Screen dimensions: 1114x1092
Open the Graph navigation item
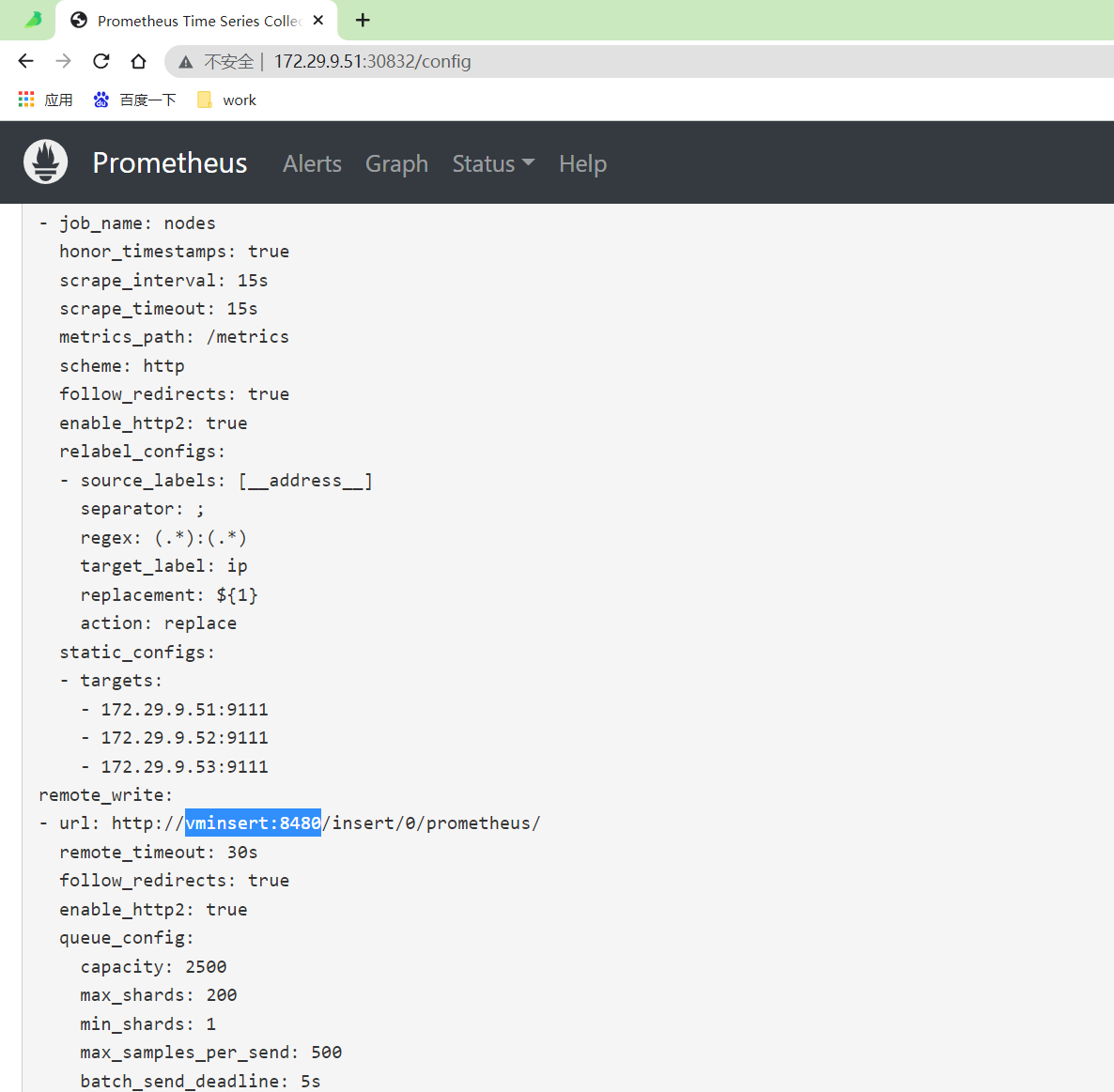tap(396, 164)
